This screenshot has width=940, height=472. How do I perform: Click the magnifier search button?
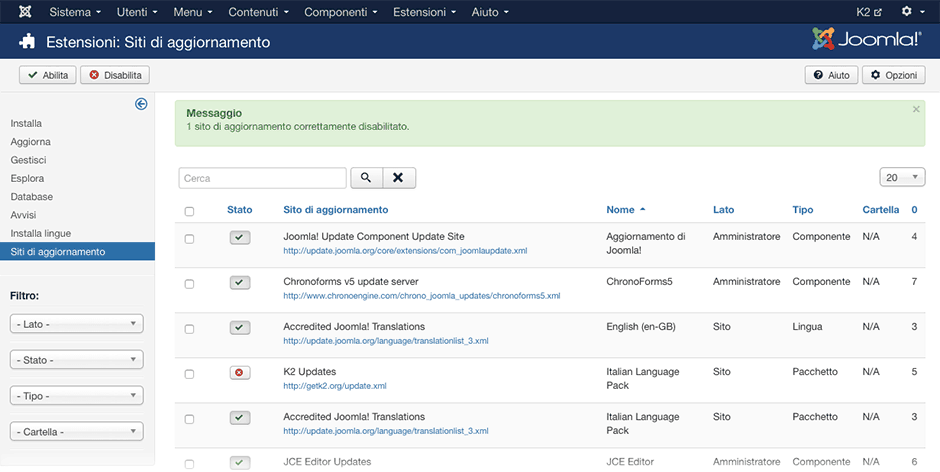point(365,178)
